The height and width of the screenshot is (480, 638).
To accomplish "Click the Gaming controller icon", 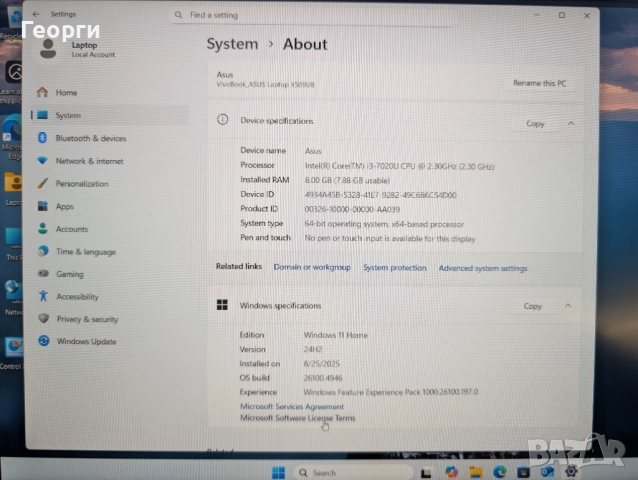I will coord(43,274).
